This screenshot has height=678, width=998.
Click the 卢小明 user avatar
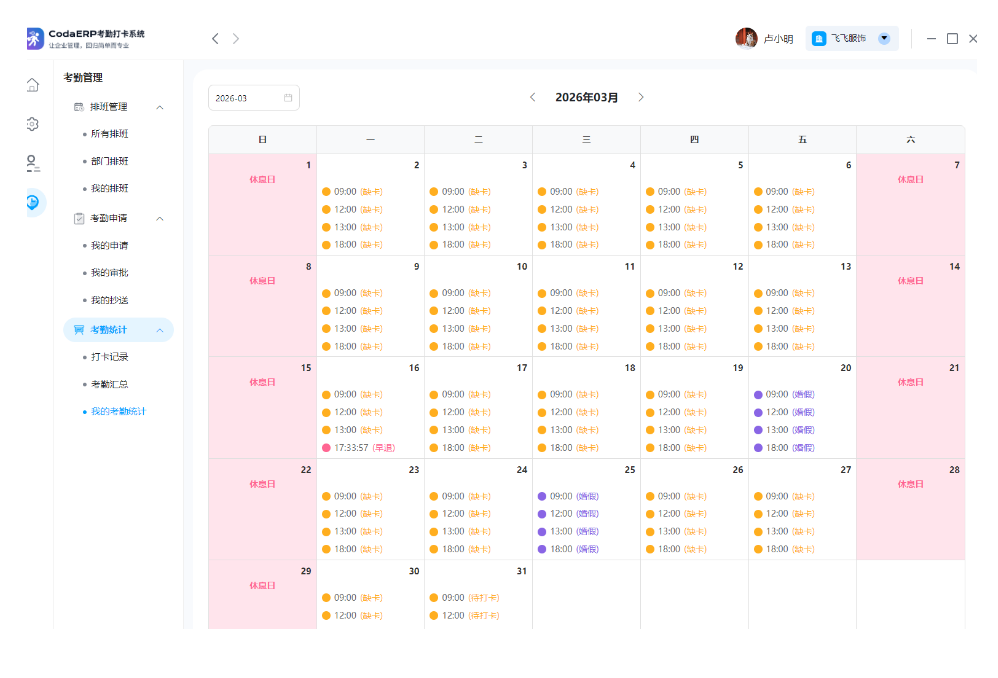click(746, 39)
